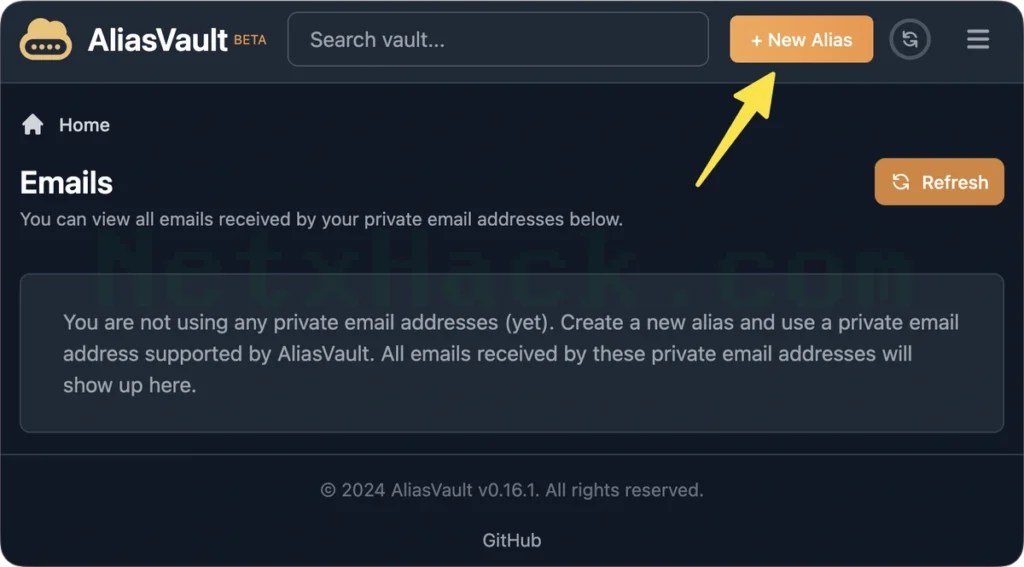Screen dimensions: 1024x567
Task: Open the GitHub link in the footer
Action: (511, 540)
